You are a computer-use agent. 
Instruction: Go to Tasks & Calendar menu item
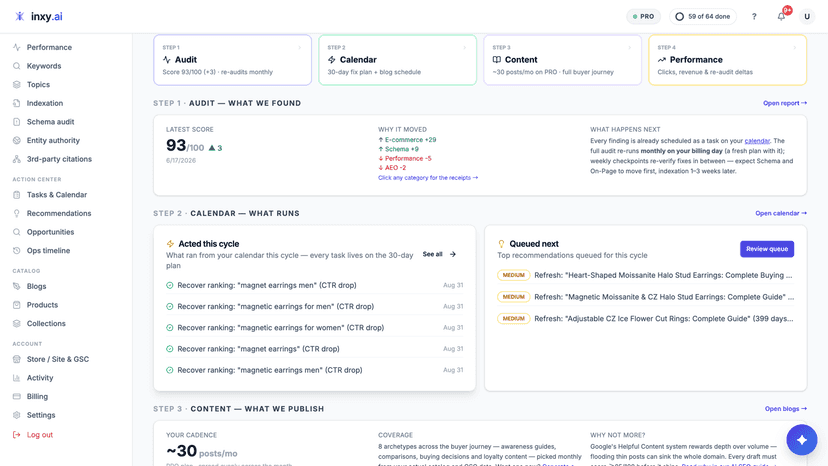(57, 194)
